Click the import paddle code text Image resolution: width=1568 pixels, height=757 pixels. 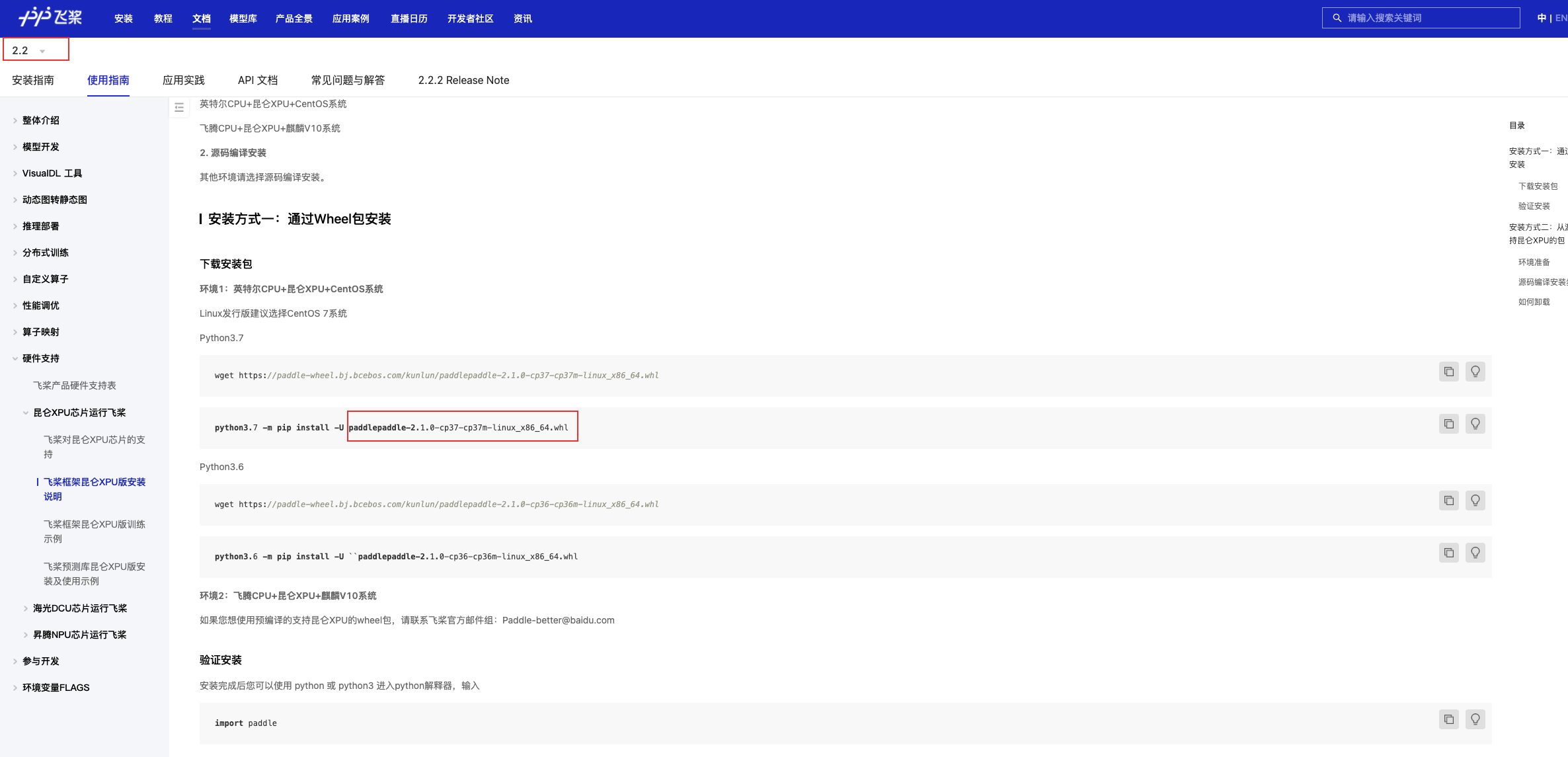pyautogui.click(x=246, y=723)
